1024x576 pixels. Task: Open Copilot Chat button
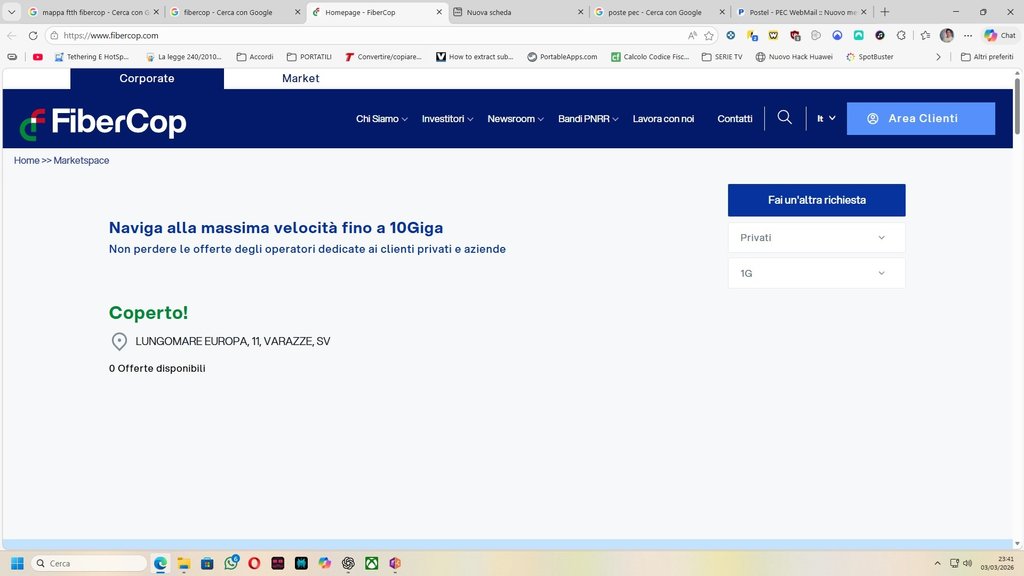[x=1000, y=35]
